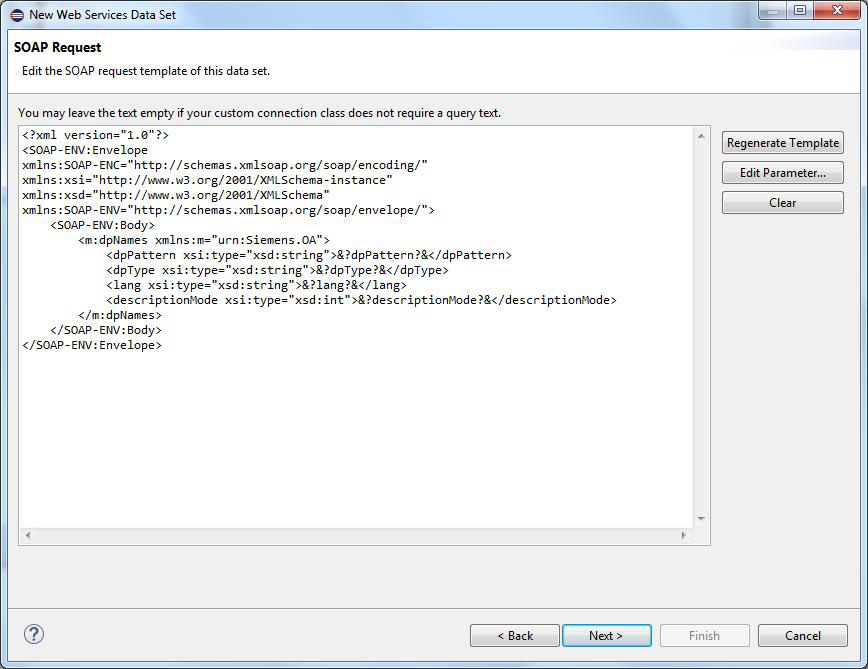
Task: Click the Eclipse icon in the title bar
Action: (18, 15)
